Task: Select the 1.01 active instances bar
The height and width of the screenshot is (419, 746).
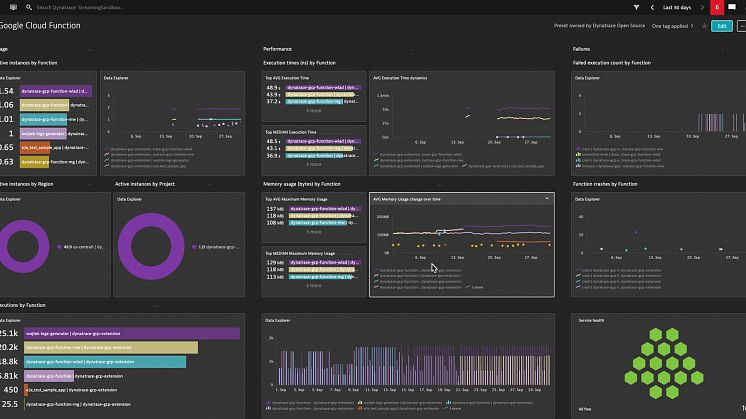Action: click(x=43, y=119)
